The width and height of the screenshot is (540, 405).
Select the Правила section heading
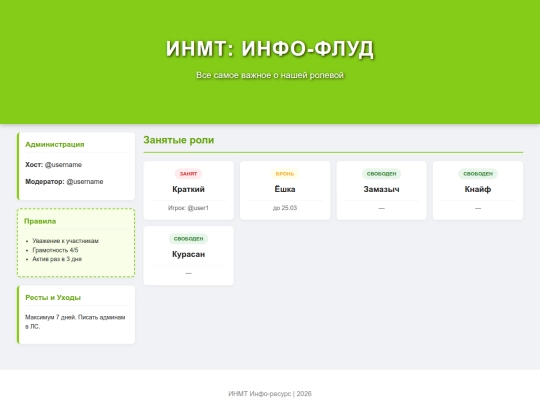(x=40, y=221)
